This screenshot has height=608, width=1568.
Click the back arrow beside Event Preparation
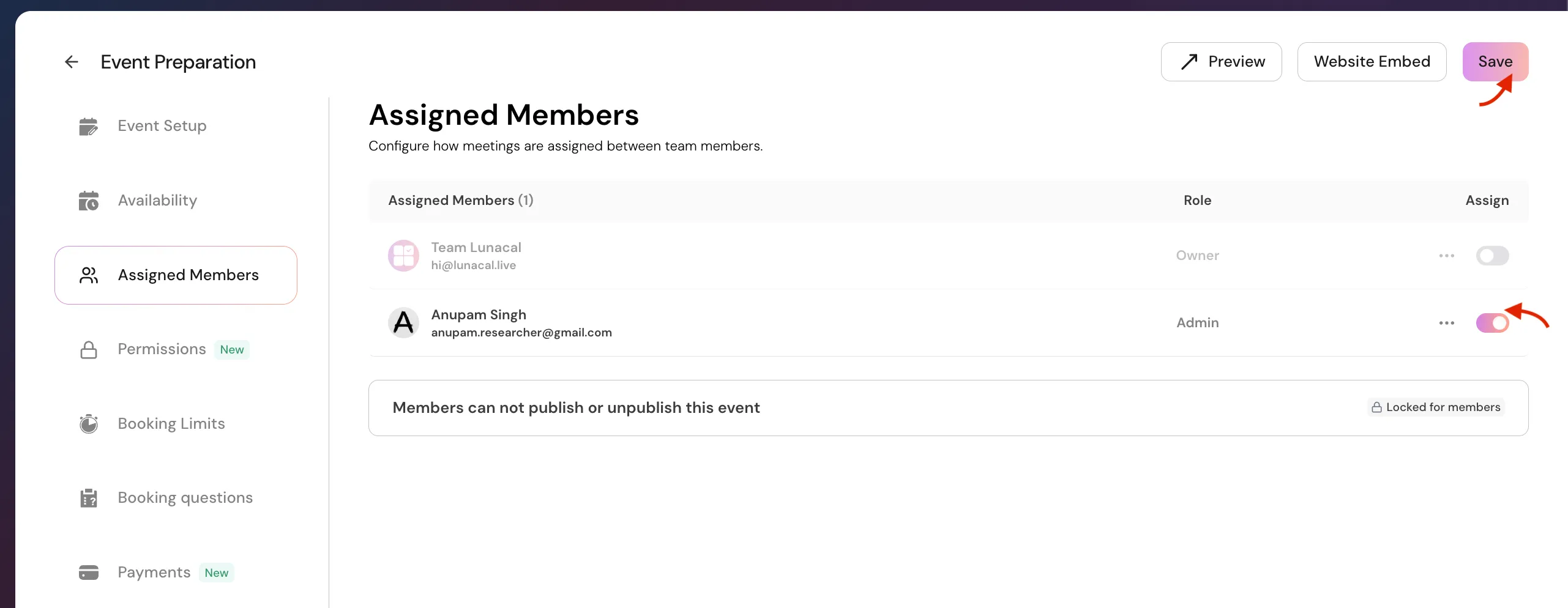pos(72,62)
